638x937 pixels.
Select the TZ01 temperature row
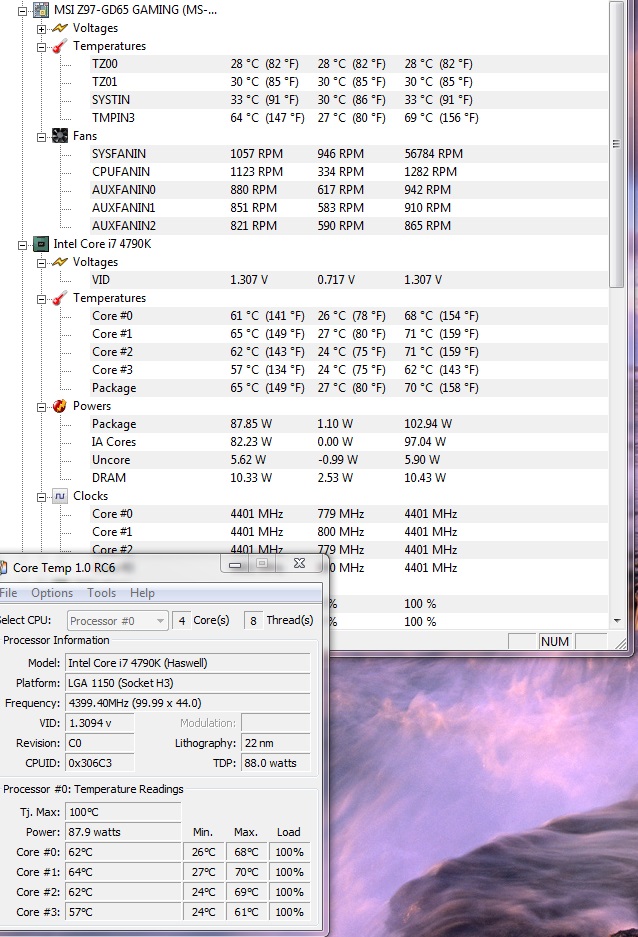(x=348, y=82)
